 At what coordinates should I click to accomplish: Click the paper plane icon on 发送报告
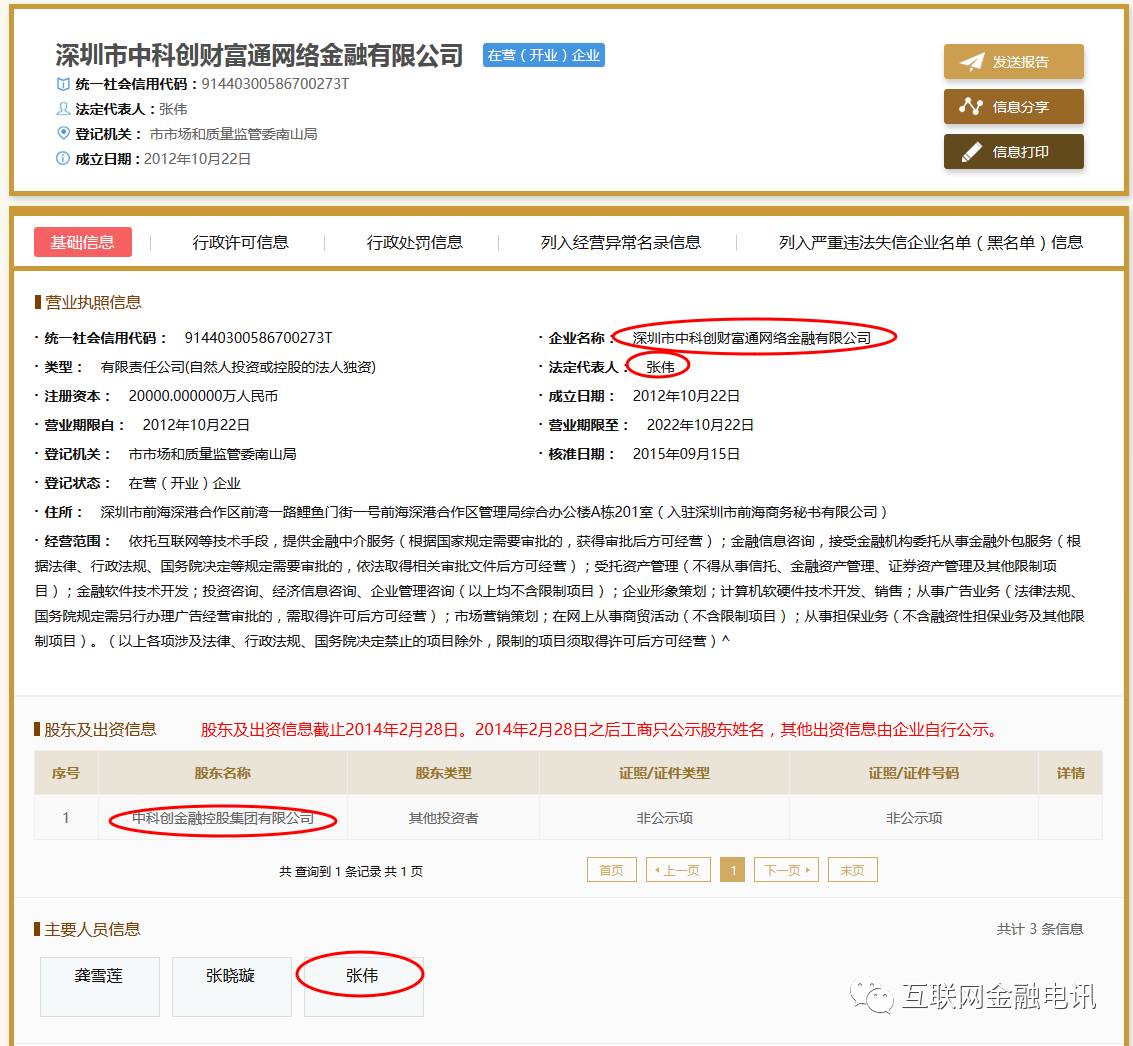(971, 62)
